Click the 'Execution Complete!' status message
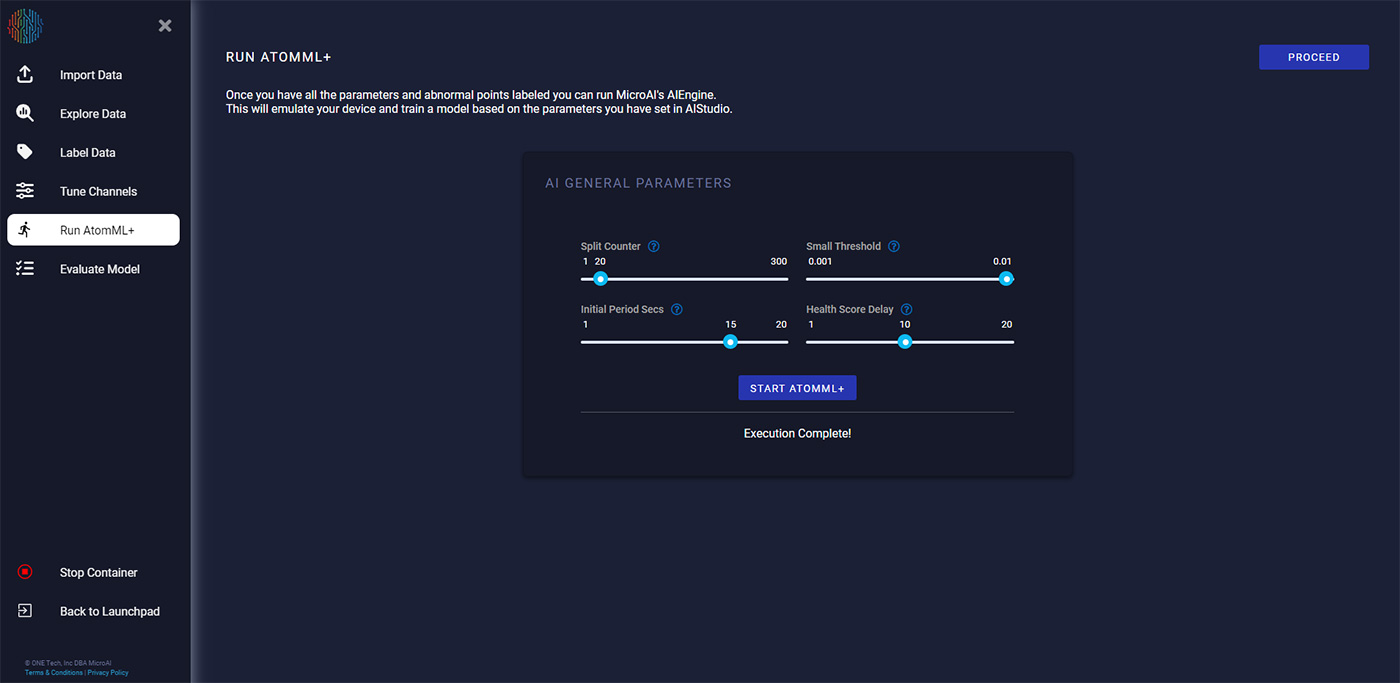Image resolution: width=1400 pixels, height=683 pixels. coord(797,434)
